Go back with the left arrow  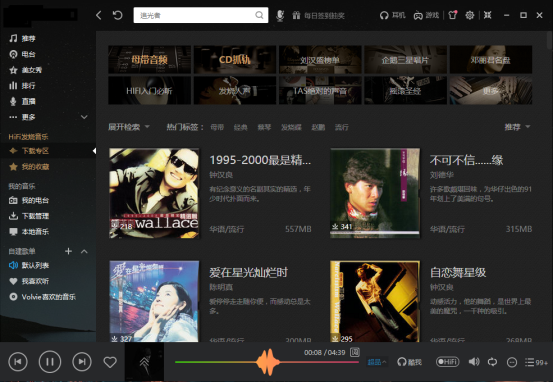pyautogui.click(x=99, y=15)
